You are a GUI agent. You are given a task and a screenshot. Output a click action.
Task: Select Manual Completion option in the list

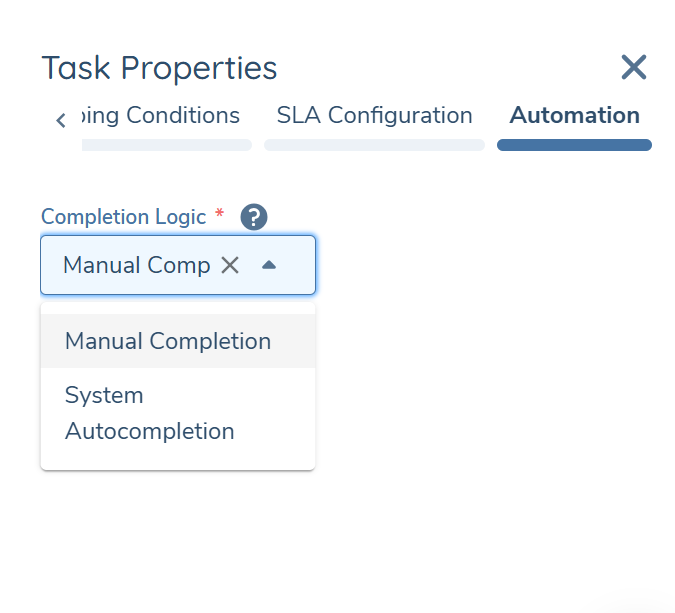(x=178, y=341)
